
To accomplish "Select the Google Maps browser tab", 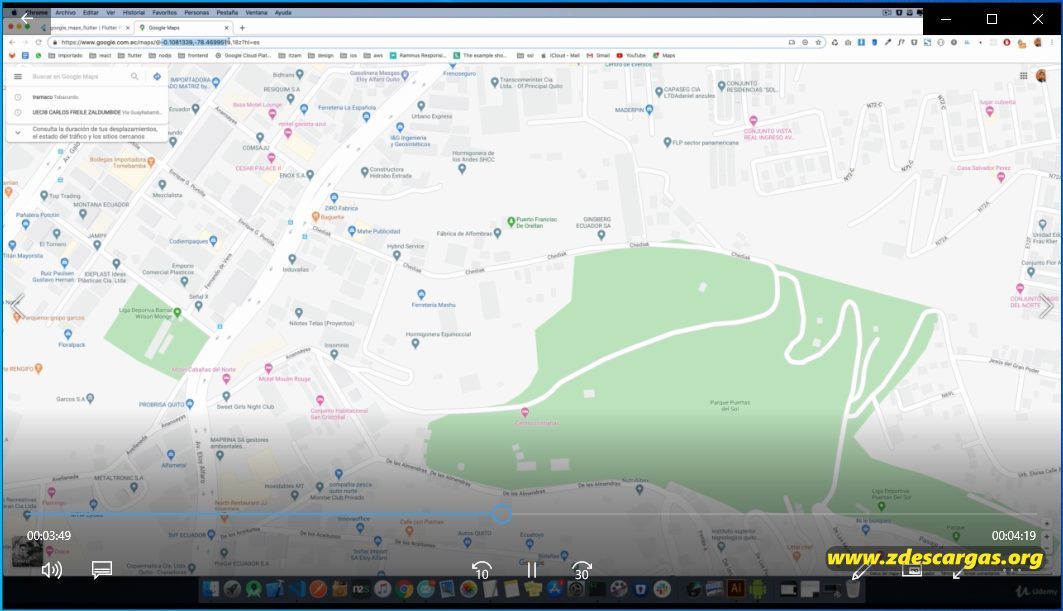I will tap(182, 28).
